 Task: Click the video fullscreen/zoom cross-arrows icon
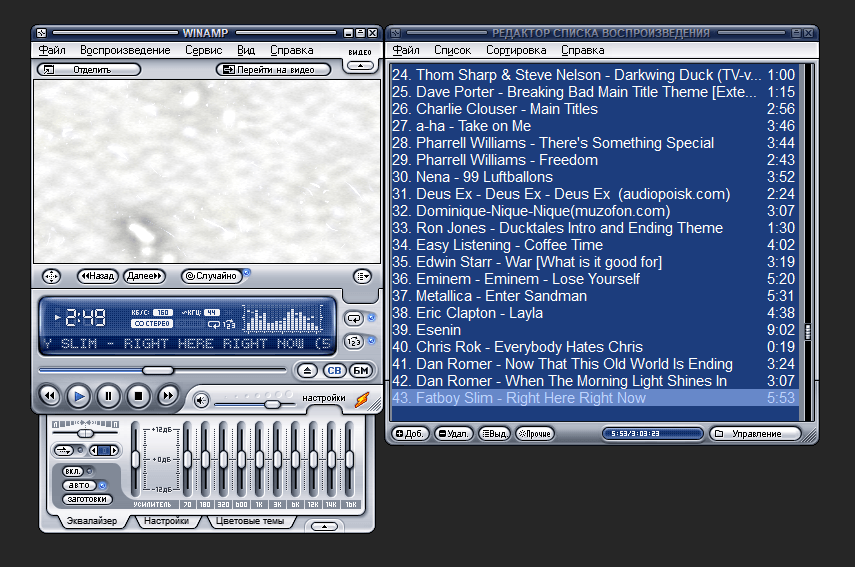[51, 276]
